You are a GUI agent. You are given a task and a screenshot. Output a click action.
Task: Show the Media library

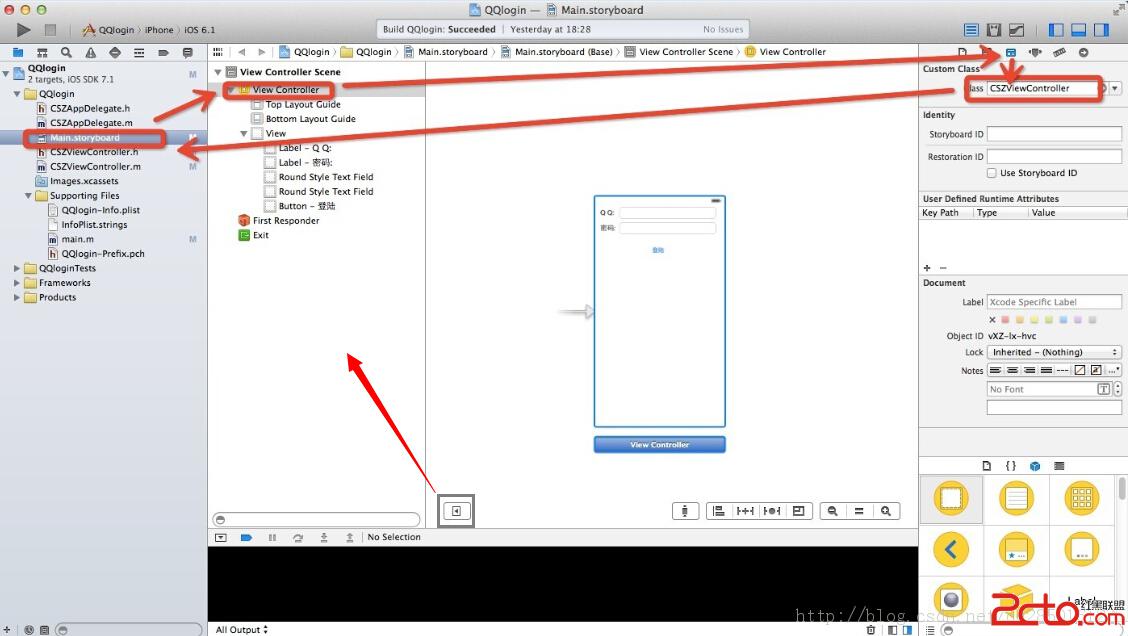(1059, 466)
